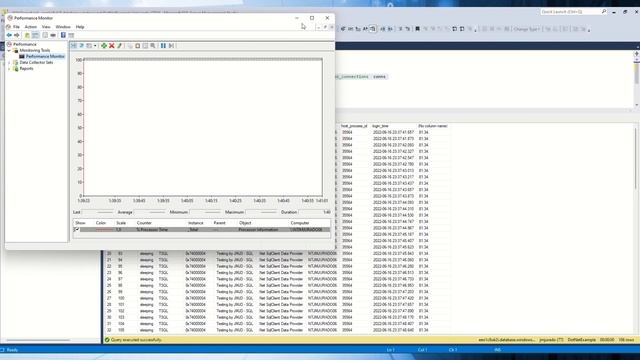
Task: Click the Scale column header
Action: [121, 223]
